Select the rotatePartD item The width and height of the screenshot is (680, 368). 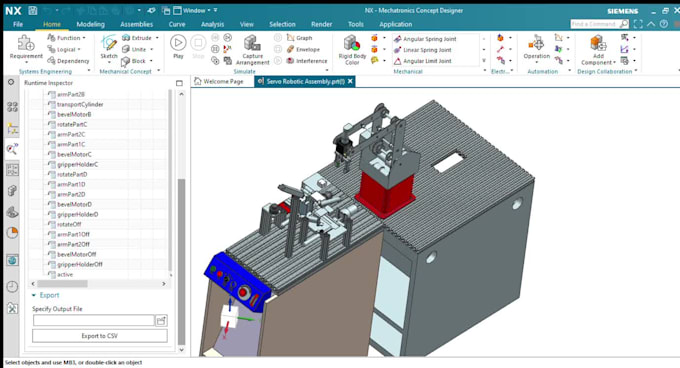click(72, 174)
